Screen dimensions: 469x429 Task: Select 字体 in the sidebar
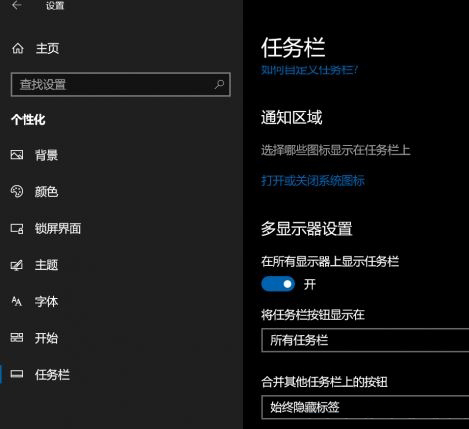(46, 302)
